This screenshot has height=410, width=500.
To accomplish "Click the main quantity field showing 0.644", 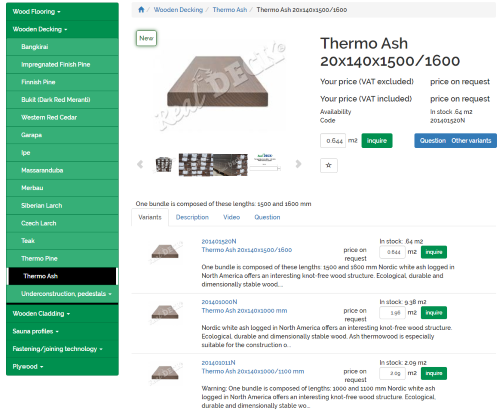I will pyautogui.click(x=333, y=141).
